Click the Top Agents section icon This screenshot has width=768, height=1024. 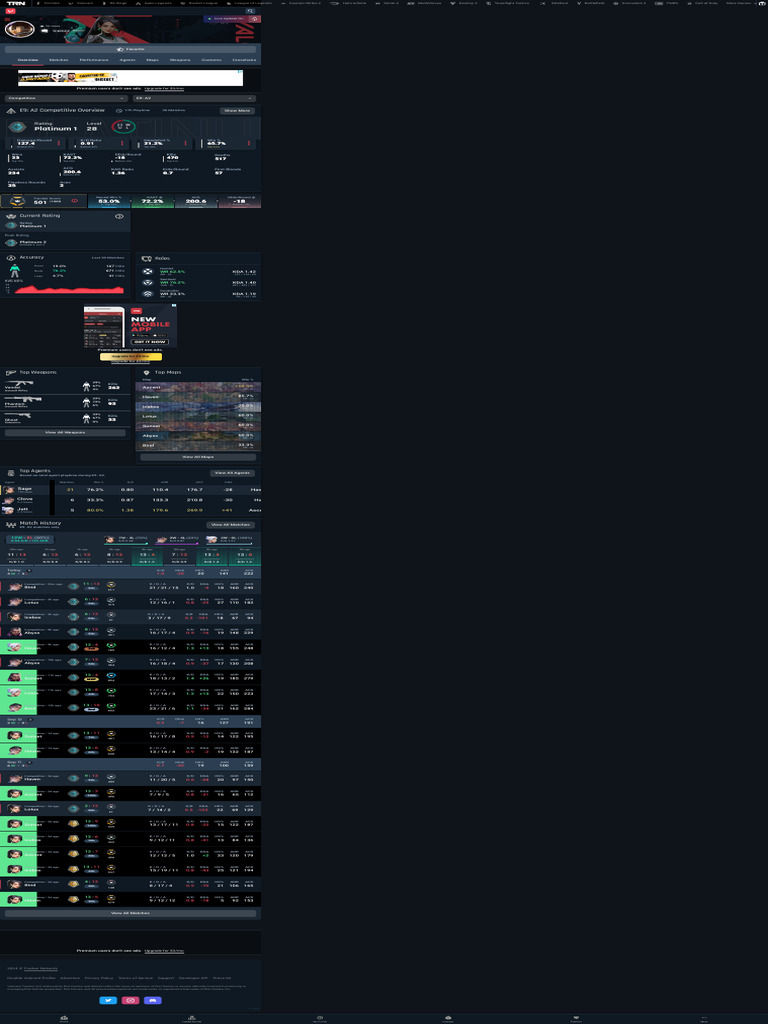tap(10, 473)
